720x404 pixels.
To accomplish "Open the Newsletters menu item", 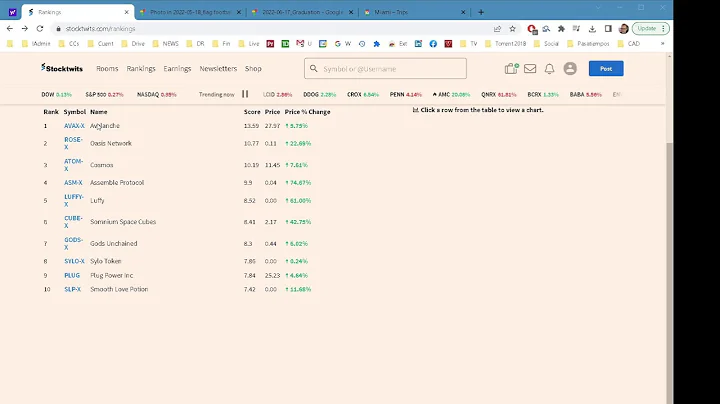I will (x=218, y=68).
